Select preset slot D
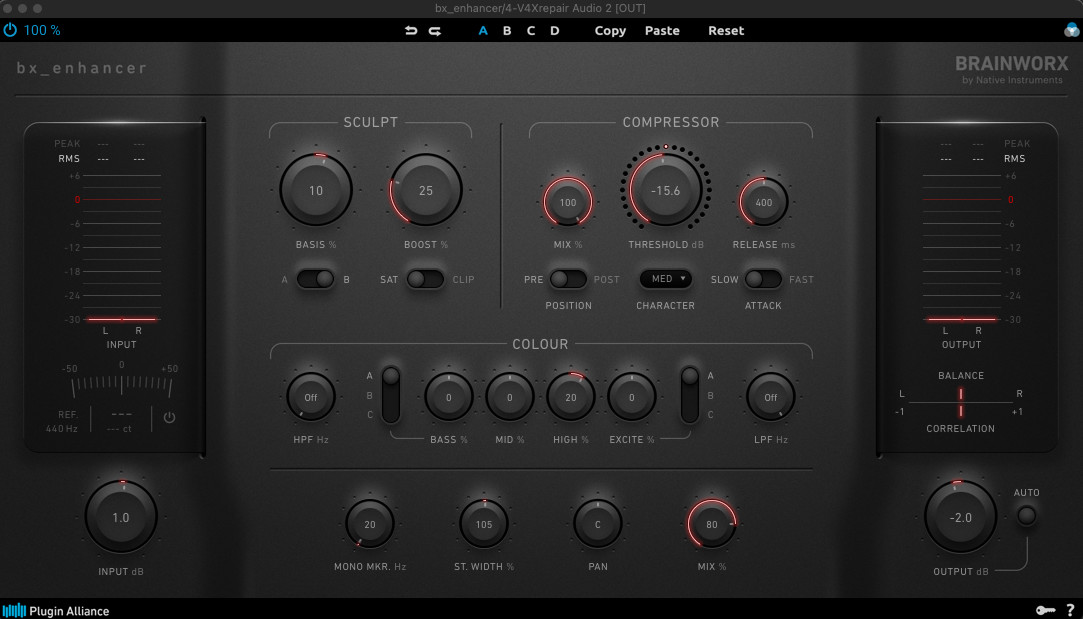Viewport: 1083px width, 619px height. pos(555,30)
